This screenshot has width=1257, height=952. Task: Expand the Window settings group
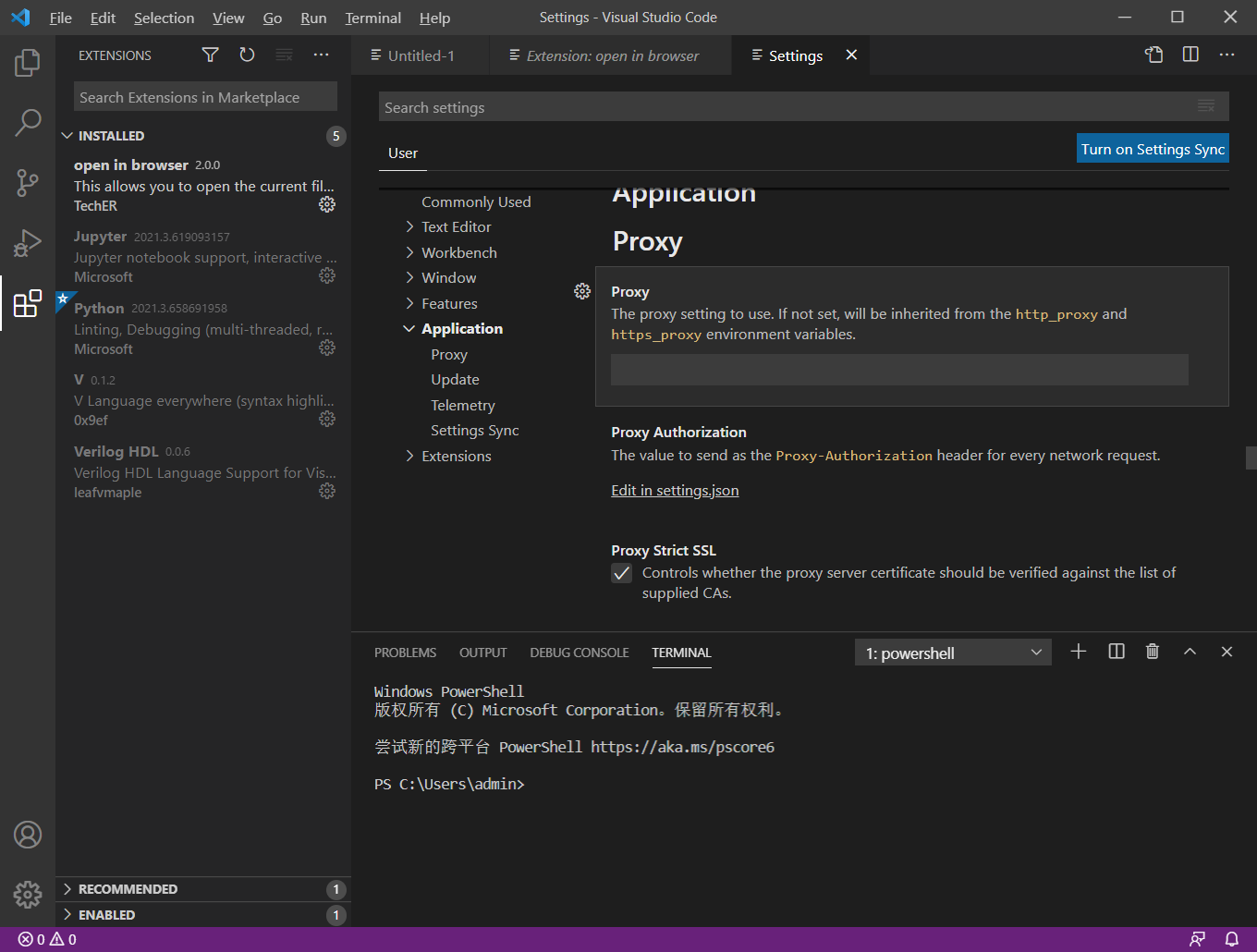tap(409, 277)
